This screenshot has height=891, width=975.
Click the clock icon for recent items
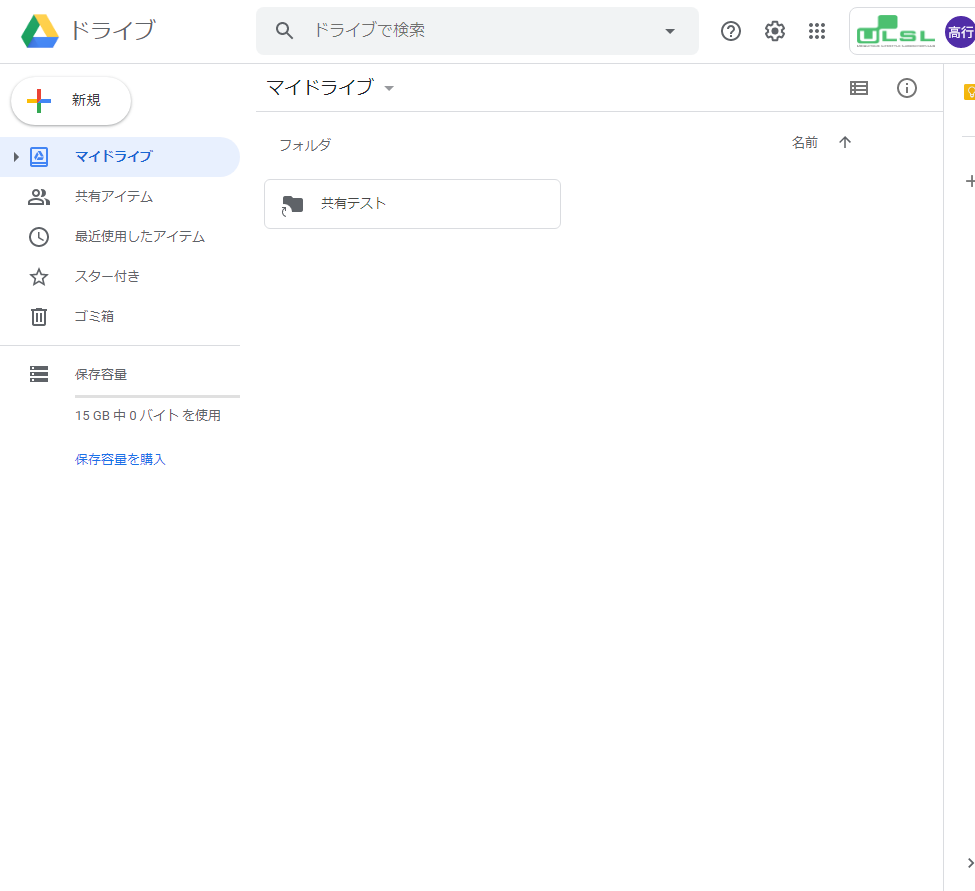pyautogui.click(x=39, y=237)
